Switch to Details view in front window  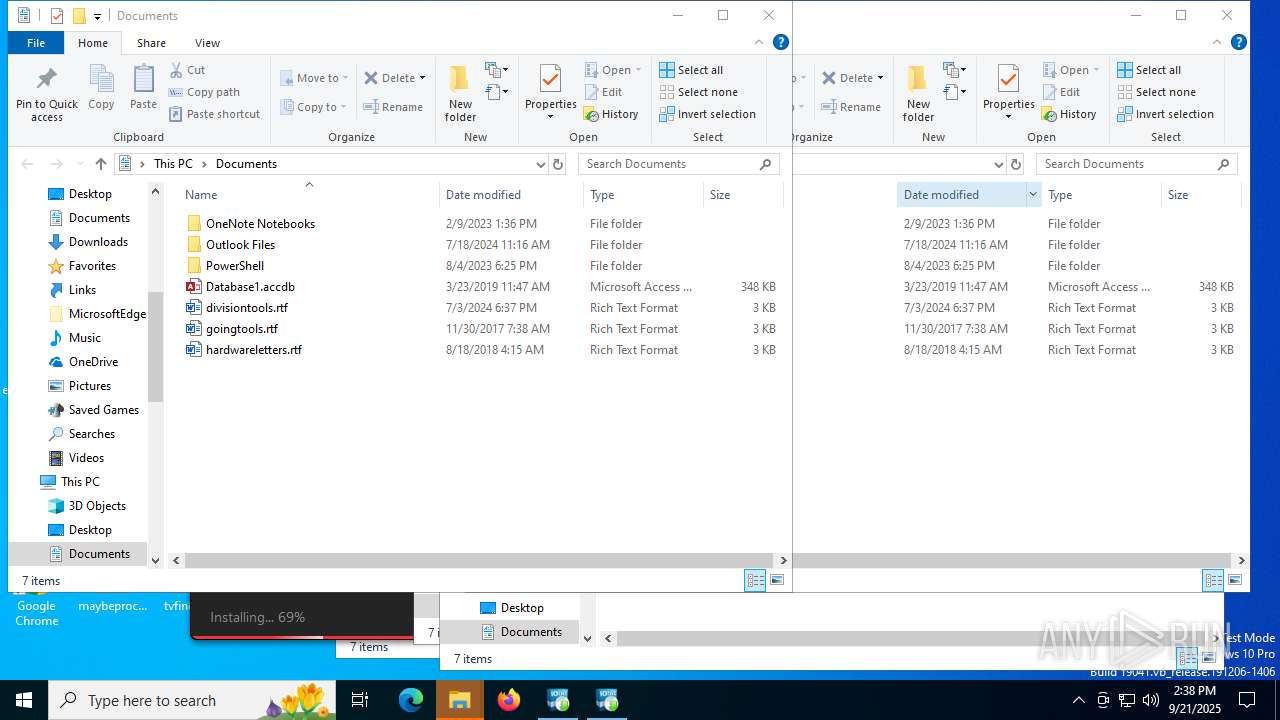755,580
